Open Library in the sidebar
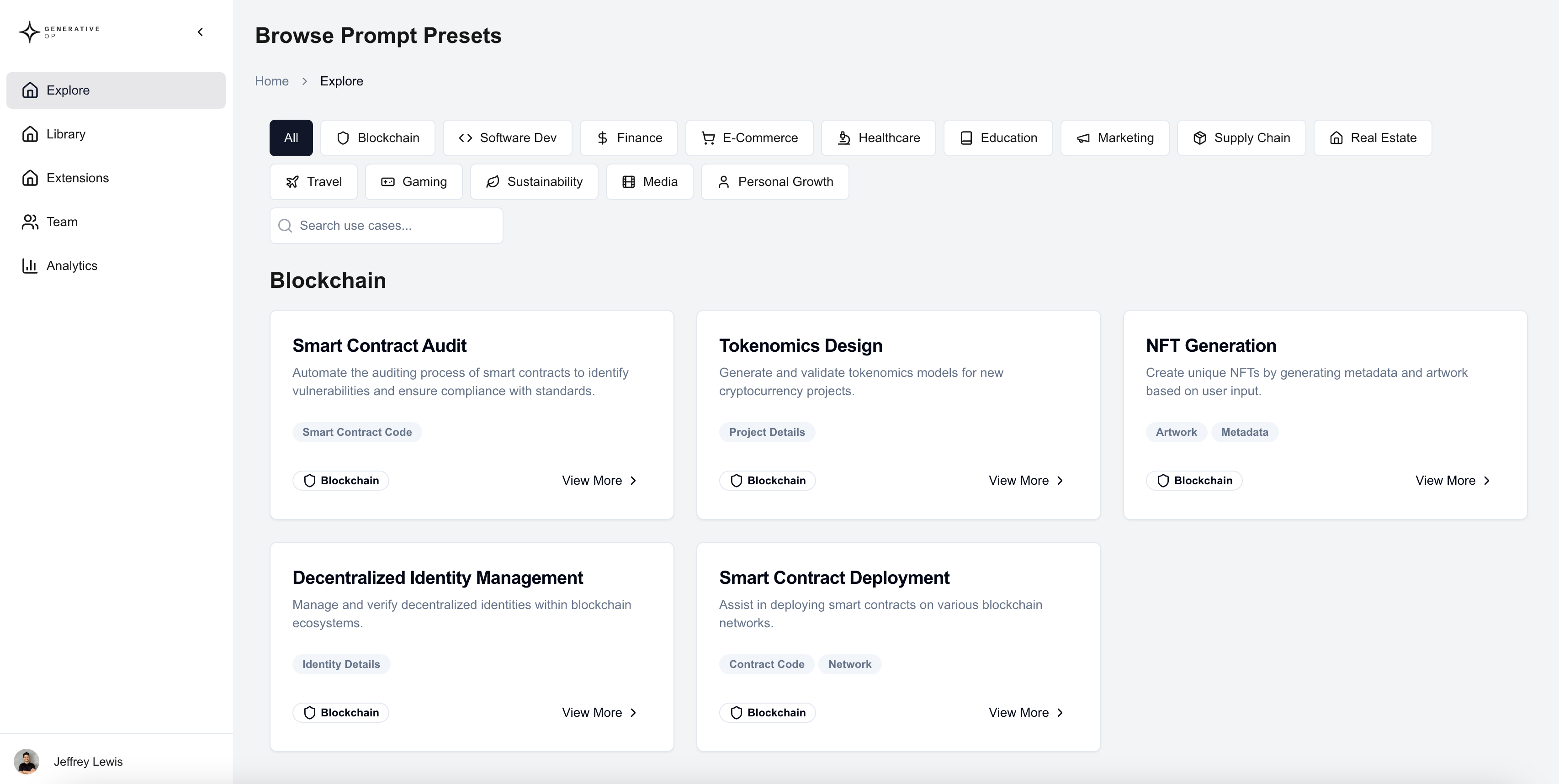This screenshot has height=784, width=1559. tap(65, 134)
